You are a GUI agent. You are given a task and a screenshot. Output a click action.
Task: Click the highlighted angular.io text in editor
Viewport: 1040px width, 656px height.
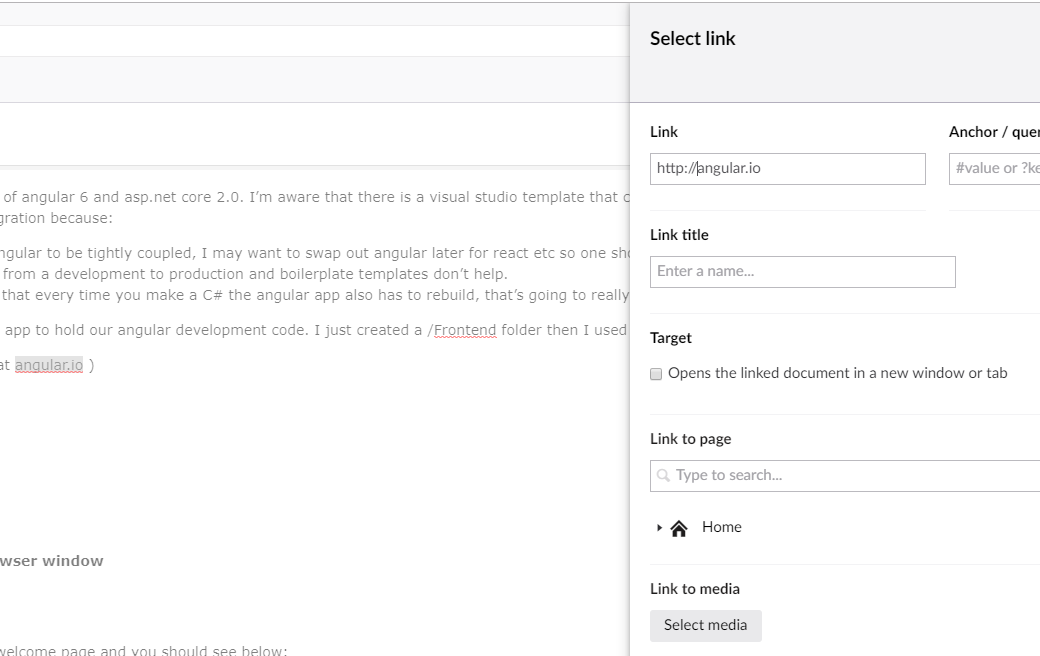point(49,365)
